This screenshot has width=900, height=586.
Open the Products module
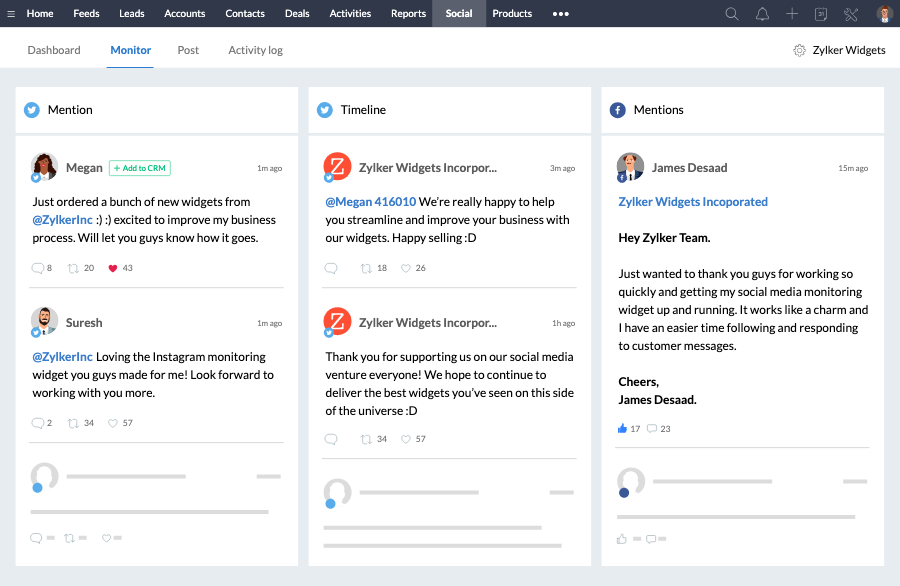point(512,13)
